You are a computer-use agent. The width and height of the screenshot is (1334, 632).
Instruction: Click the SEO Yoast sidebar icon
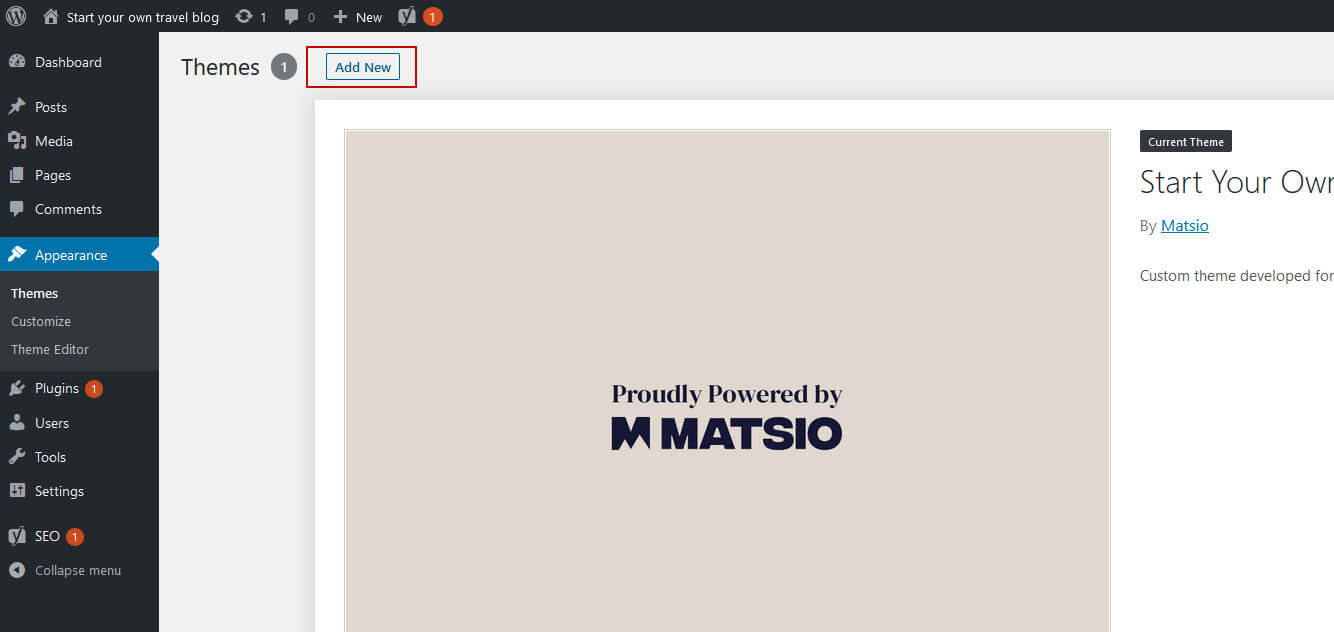17,536
